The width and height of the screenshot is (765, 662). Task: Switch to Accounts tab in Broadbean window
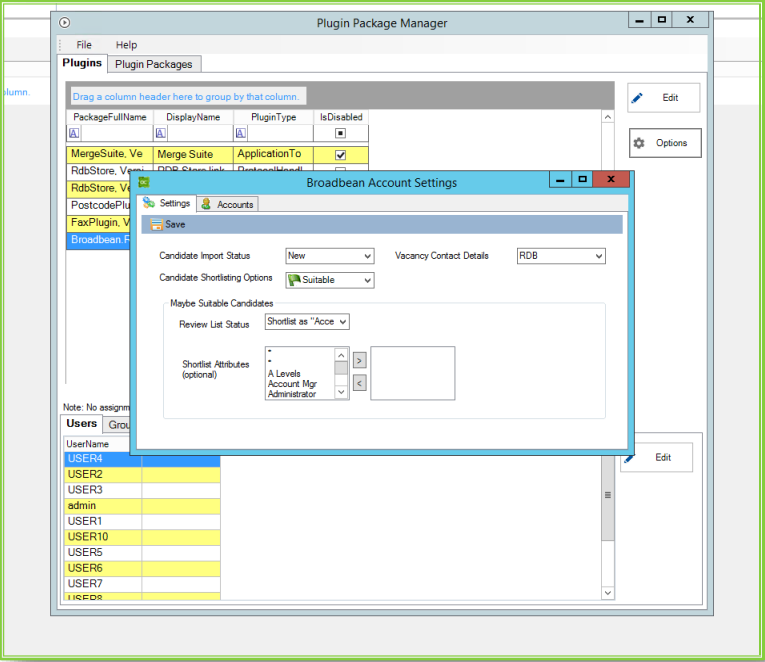[x=228, y=204]
